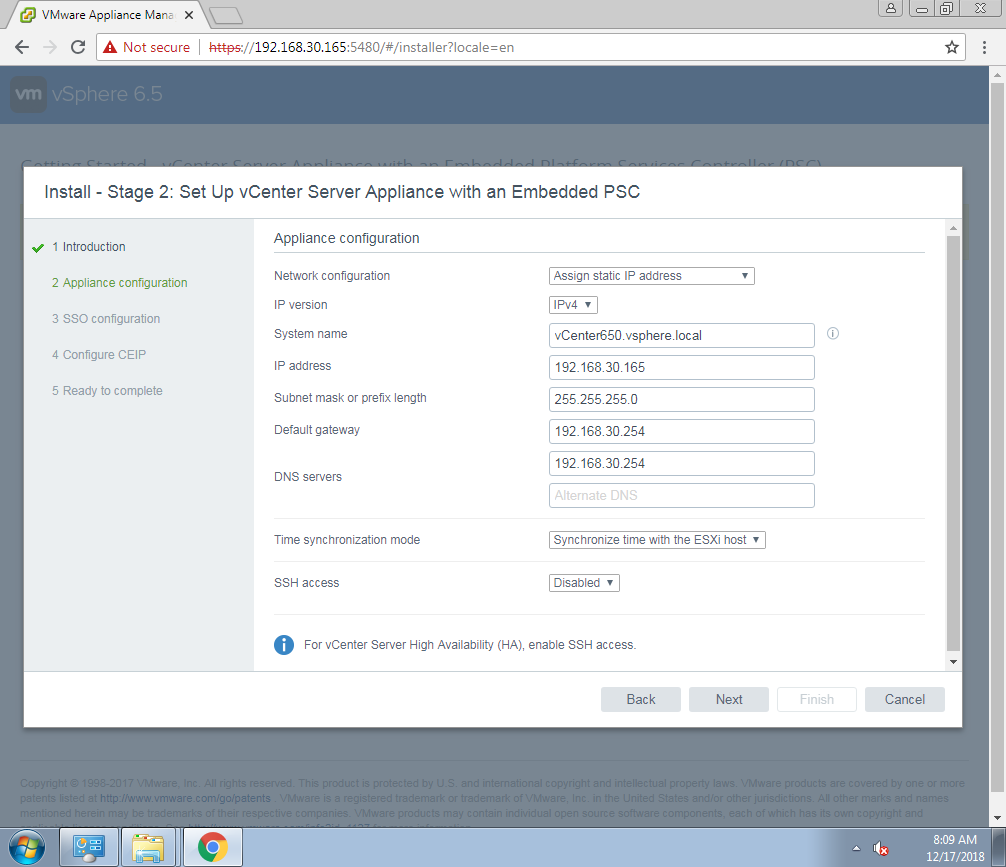Select step 3 SSO configuration
Image resolution: width=1006 pixels, height=867 pixels.
(x=106, y=319)
